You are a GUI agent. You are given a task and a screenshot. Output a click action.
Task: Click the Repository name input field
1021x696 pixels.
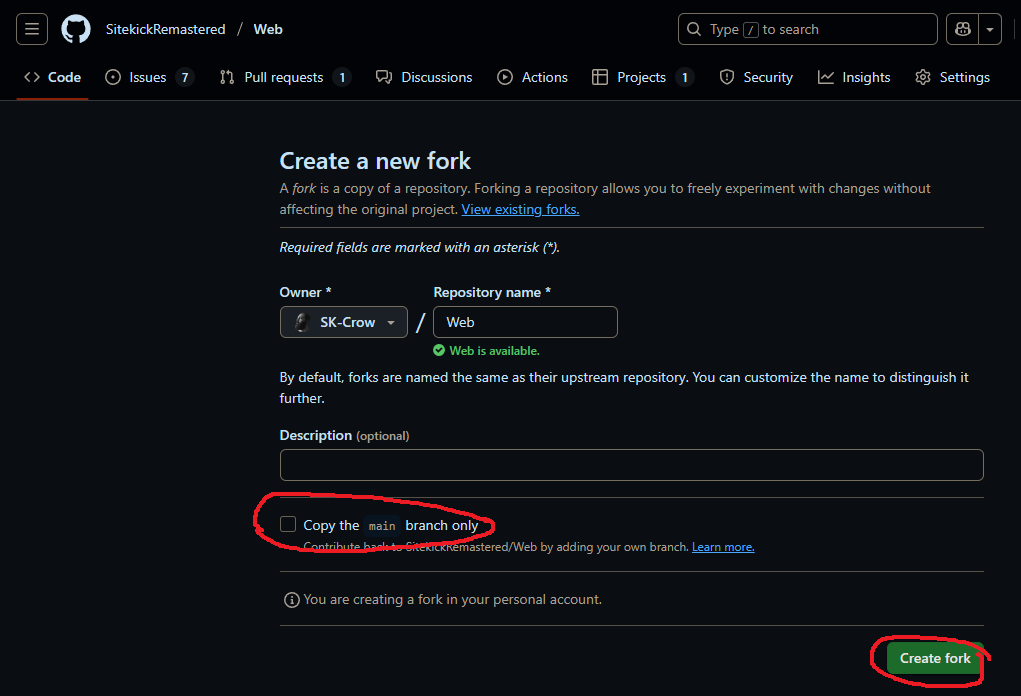pos(525,322)
